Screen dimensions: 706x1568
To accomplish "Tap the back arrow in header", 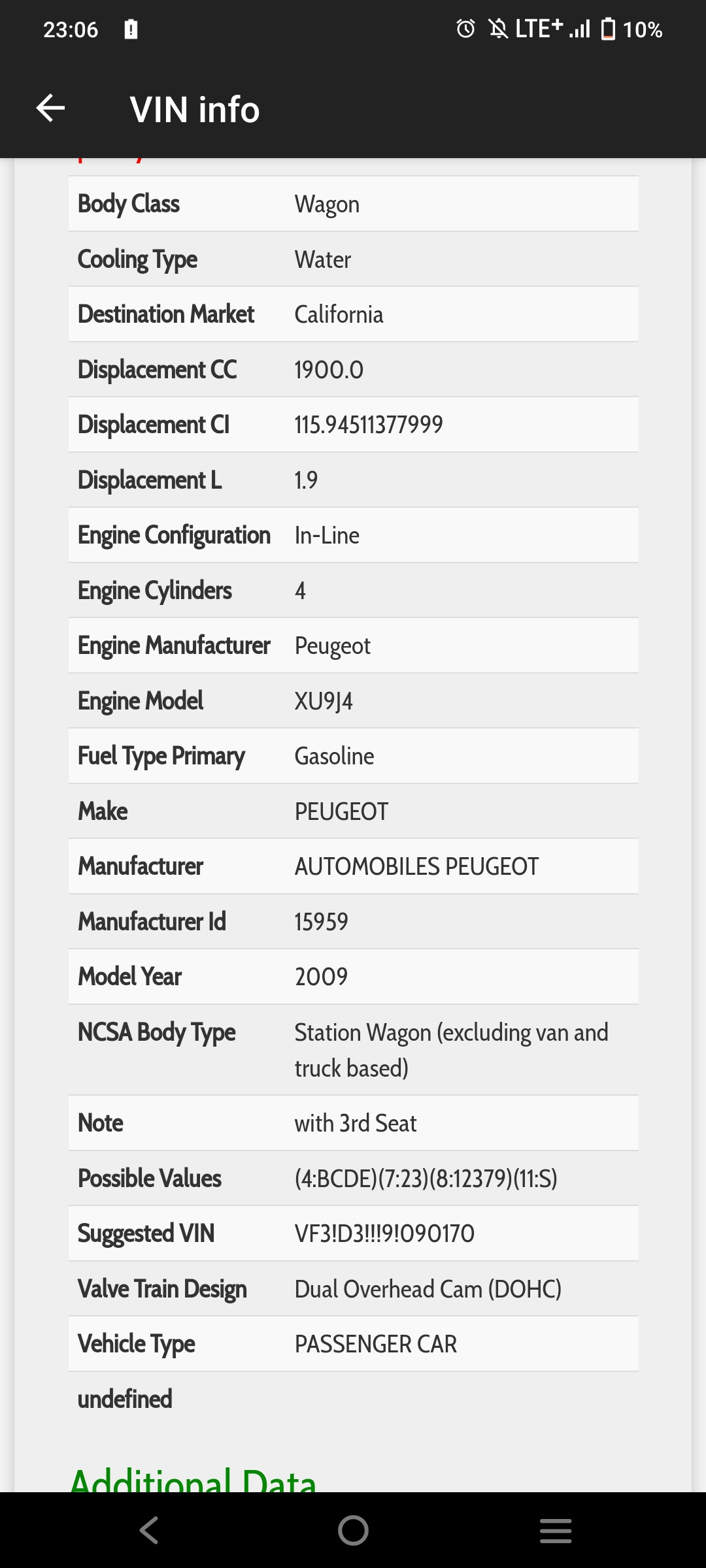I will (50, 108).
